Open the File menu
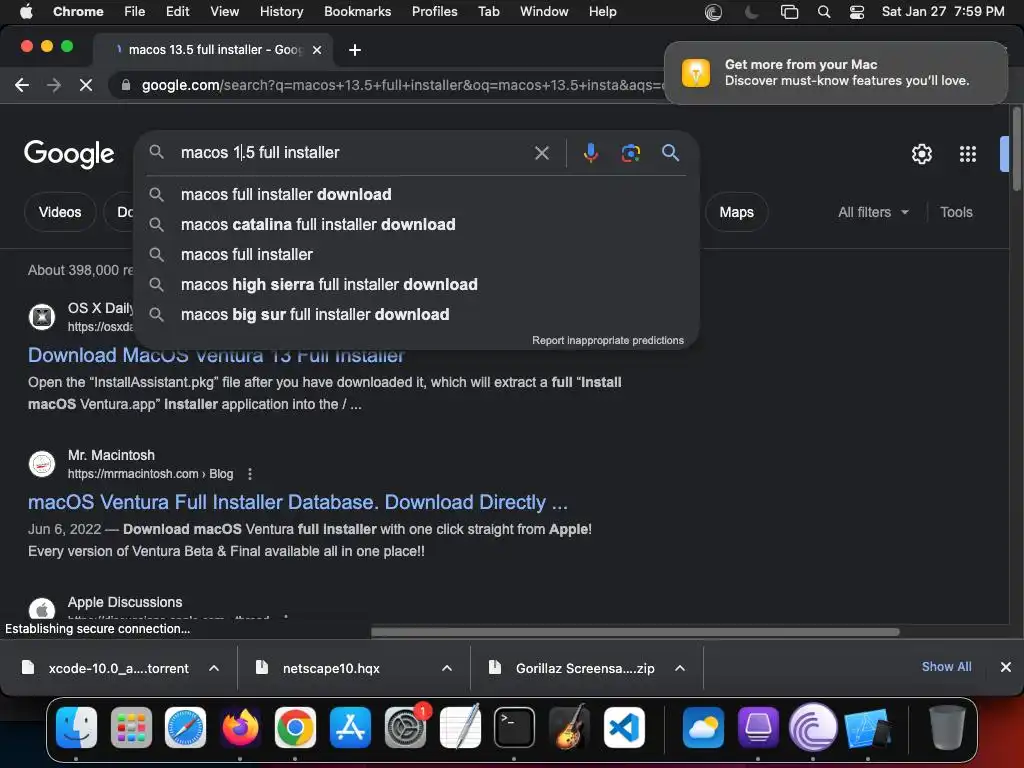Screen dimensions: 1024x768 (x=135, y=12)
